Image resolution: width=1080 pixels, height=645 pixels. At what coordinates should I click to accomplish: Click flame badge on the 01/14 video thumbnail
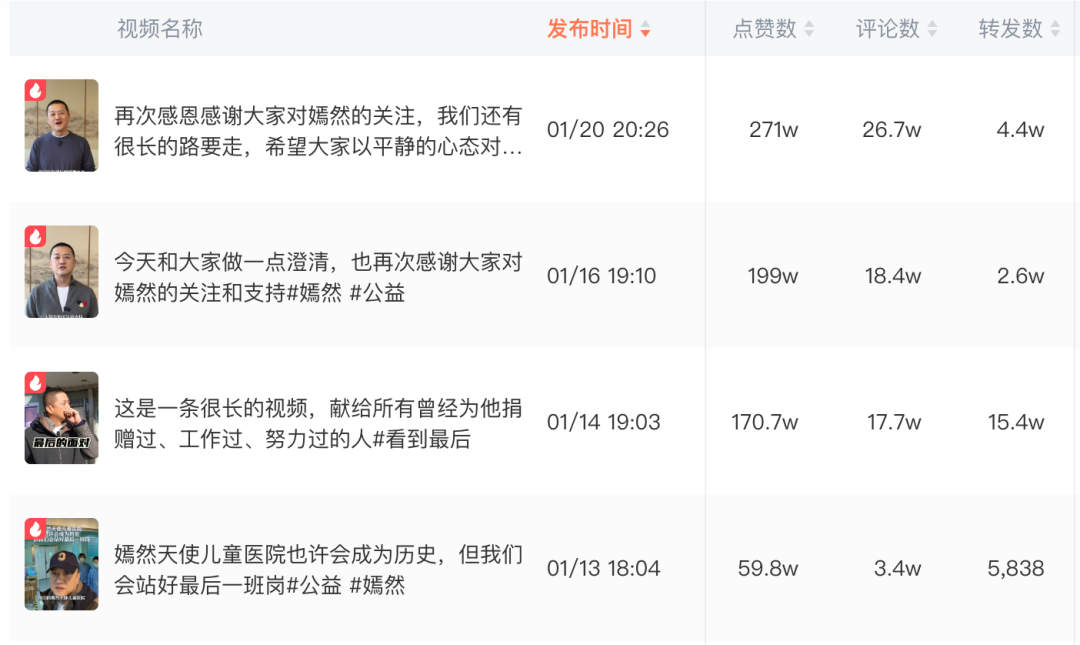coord(36,384)
